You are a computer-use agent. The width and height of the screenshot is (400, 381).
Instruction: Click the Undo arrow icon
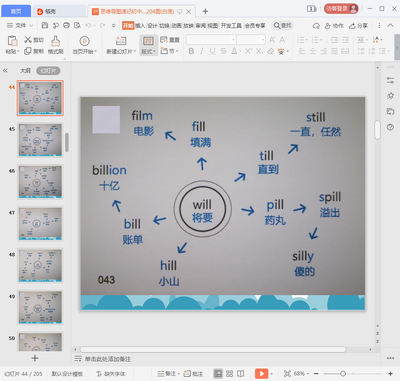click(88, 25)
